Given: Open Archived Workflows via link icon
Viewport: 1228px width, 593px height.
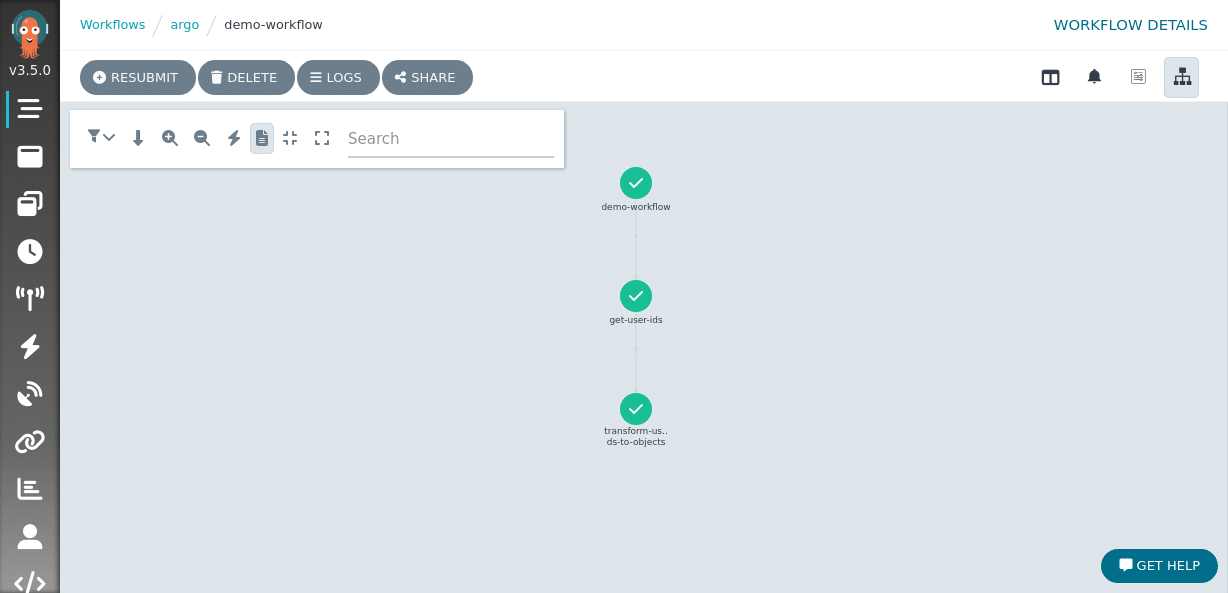Looking at the screenshot, I should click(x=29, y=441).
